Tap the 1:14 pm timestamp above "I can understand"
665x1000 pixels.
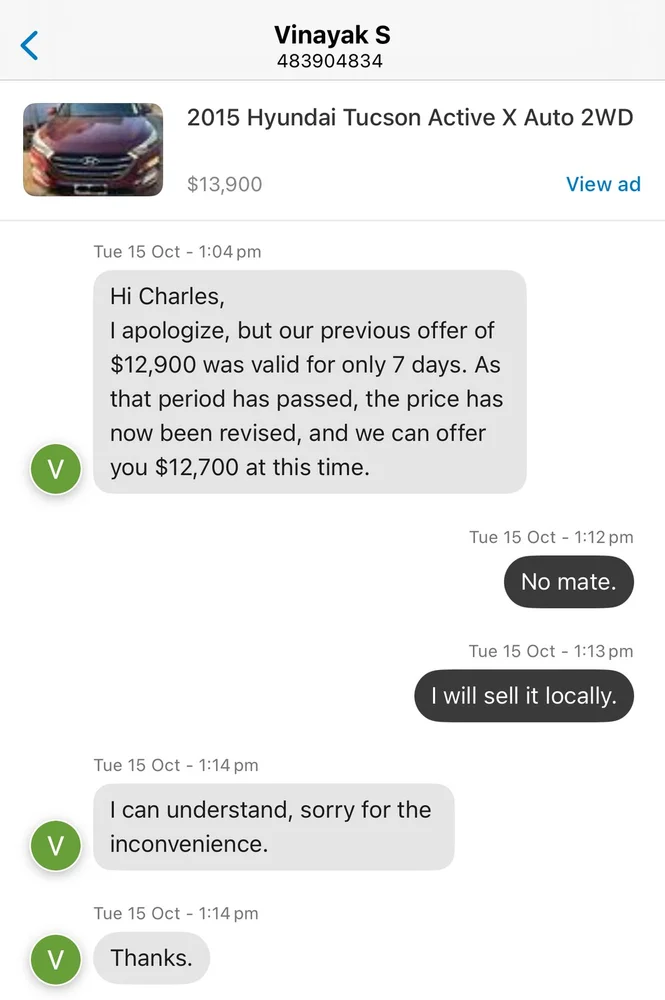tap(176, 765)
